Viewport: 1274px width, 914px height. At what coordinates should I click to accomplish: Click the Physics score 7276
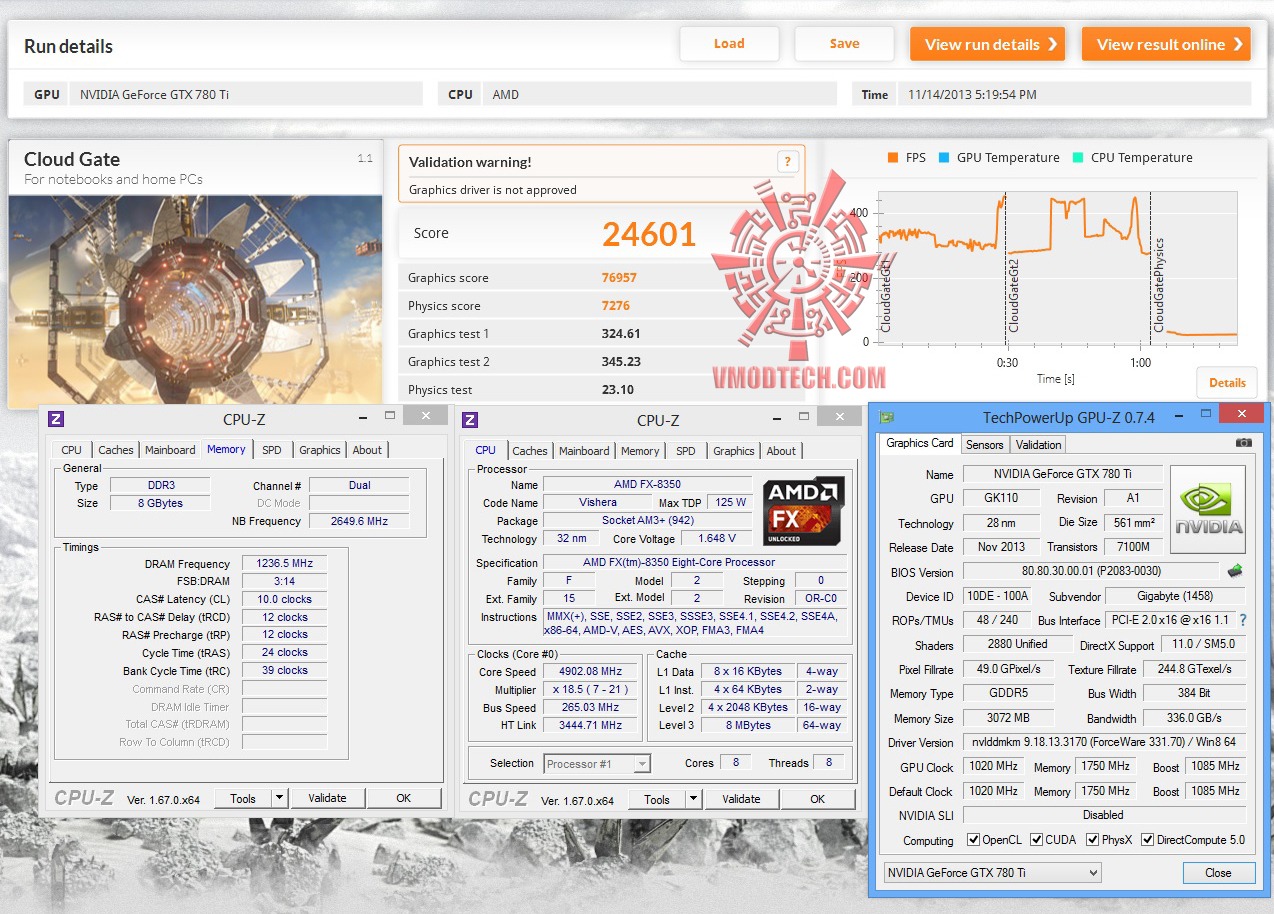[x=616, y=306]
